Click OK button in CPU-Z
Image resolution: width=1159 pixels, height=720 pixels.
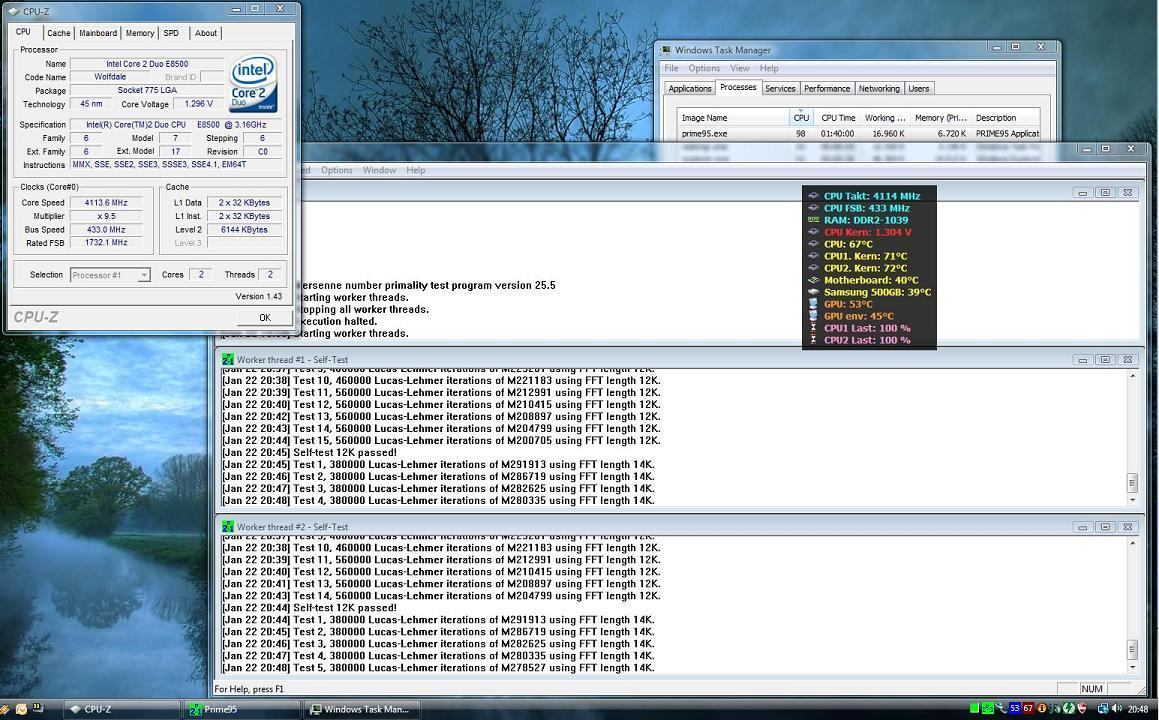[265, 318]
